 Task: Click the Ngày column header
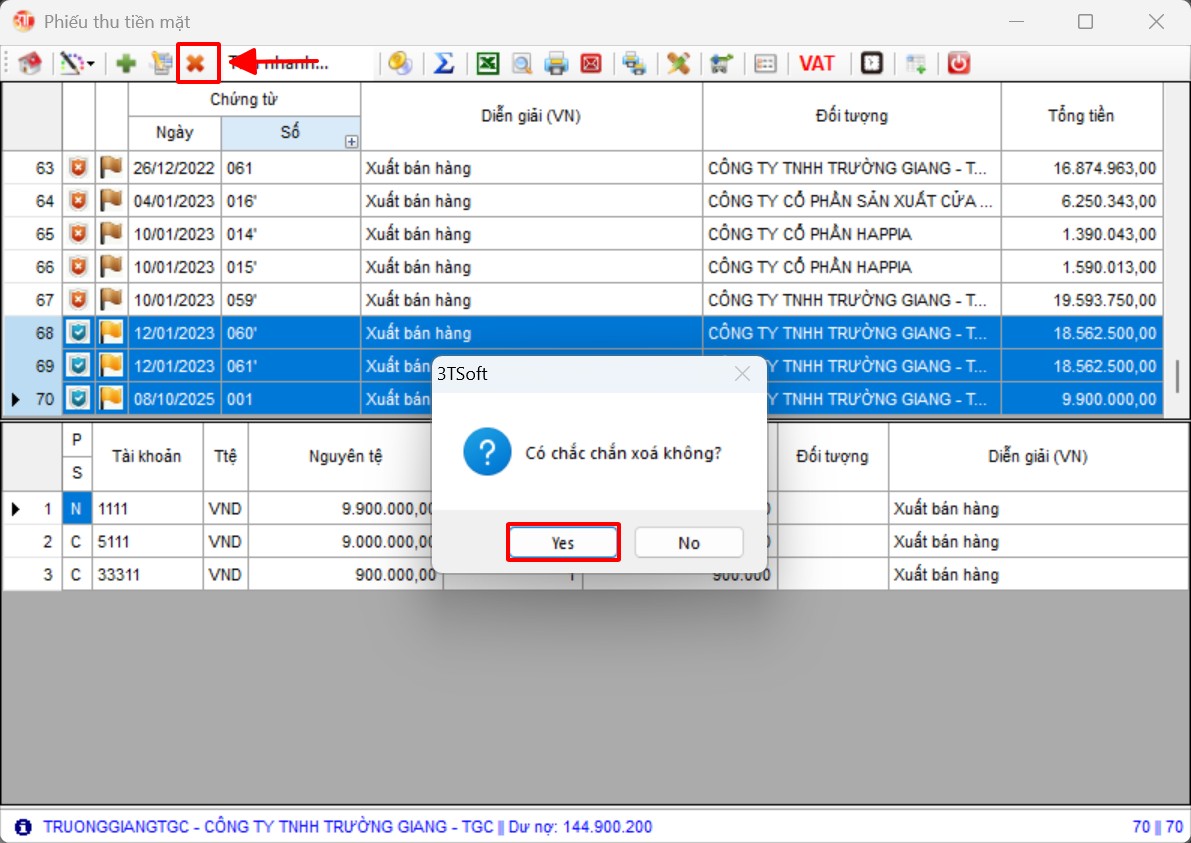[x=174, y=132]
